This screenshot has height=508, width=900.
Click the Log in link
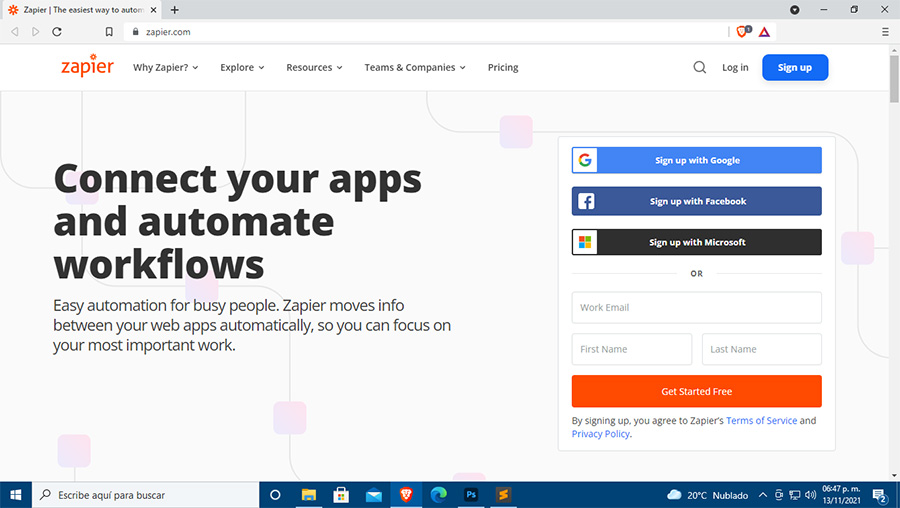tap(735, 67)
